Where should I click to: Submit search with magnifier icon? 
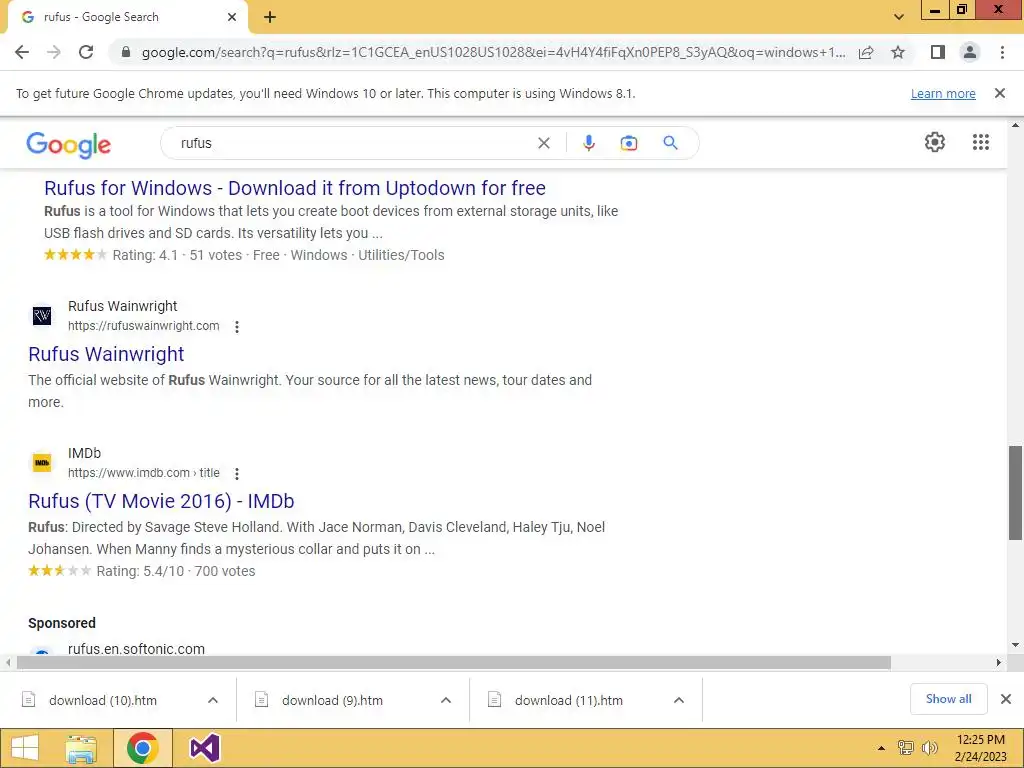tap(670, 143)
